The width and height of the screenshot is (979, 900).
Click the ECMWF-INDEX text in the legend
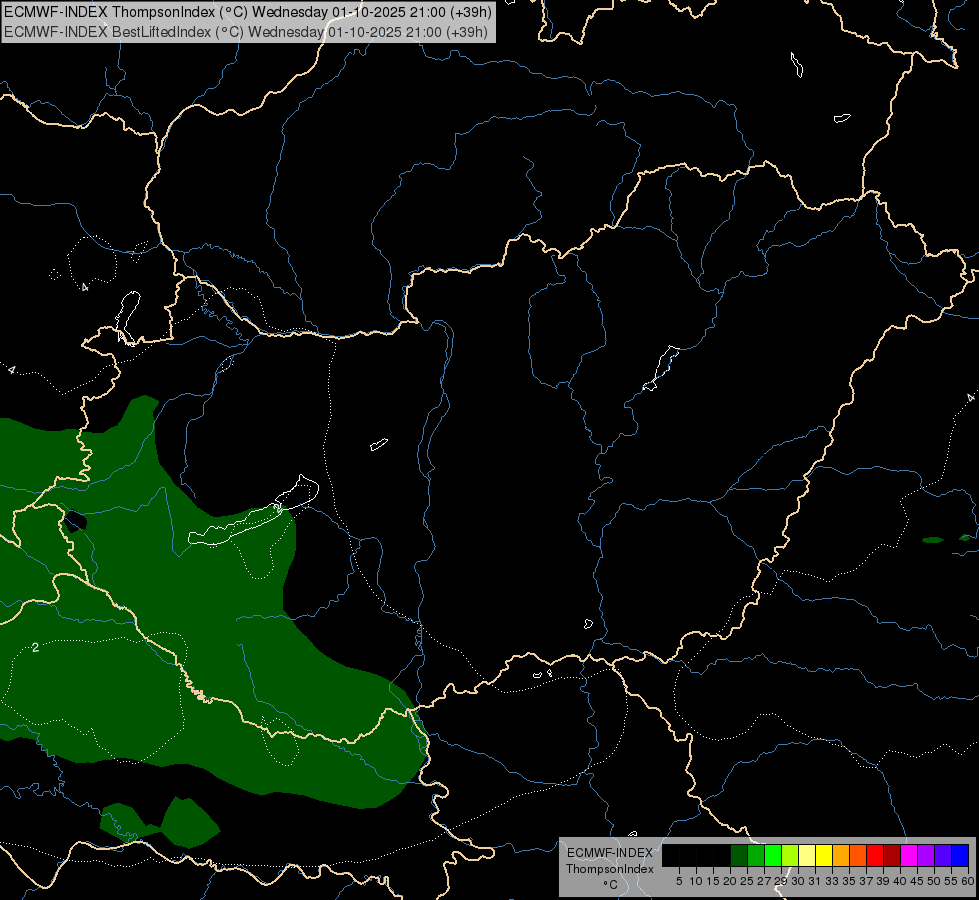(609, 853)
